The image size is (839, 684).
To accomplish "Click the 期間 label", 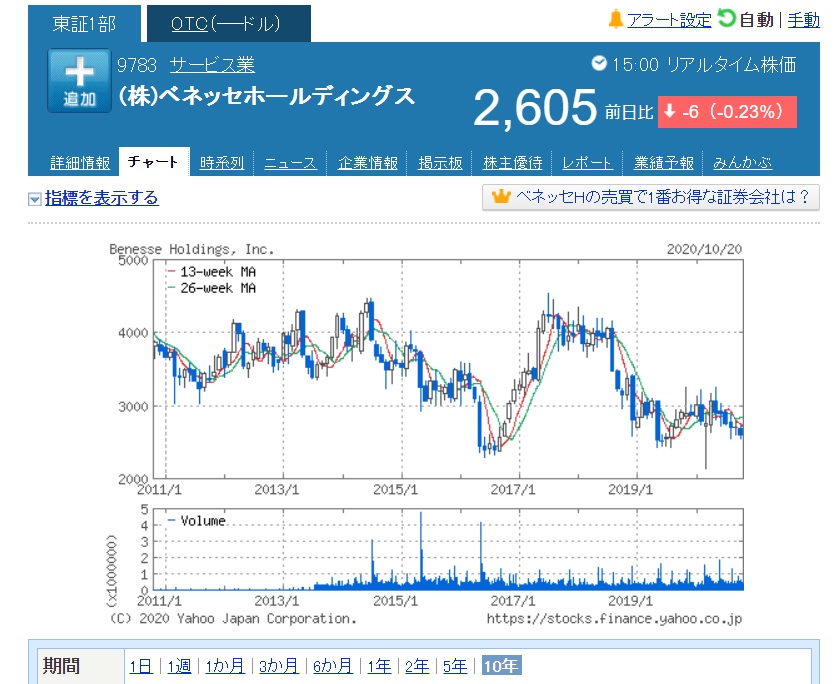I will pos(61,666).
